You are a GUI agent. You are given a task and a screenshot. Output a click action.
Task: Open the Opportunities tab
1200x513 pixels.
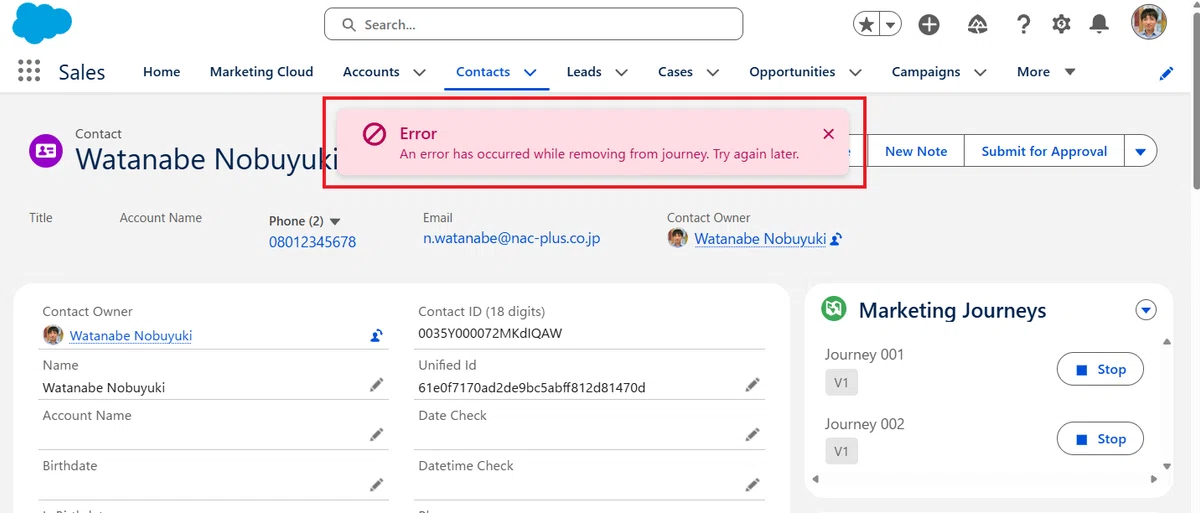pyautogui.click(x=792, y=72)
